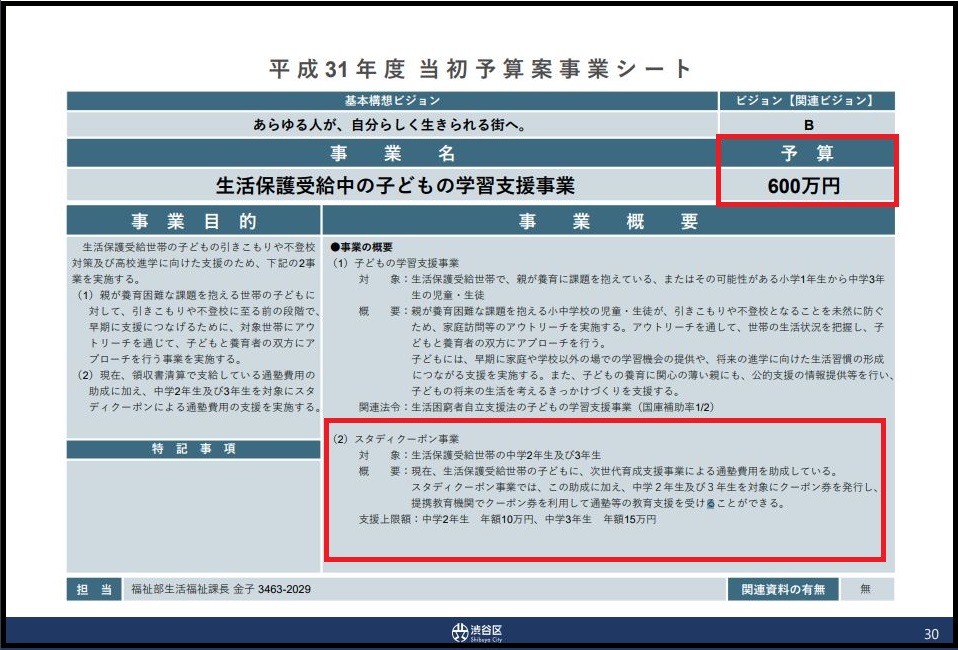Click the 事業名 header bar
The height and width of the screenshot is (650, 958).
pos(392,154)
